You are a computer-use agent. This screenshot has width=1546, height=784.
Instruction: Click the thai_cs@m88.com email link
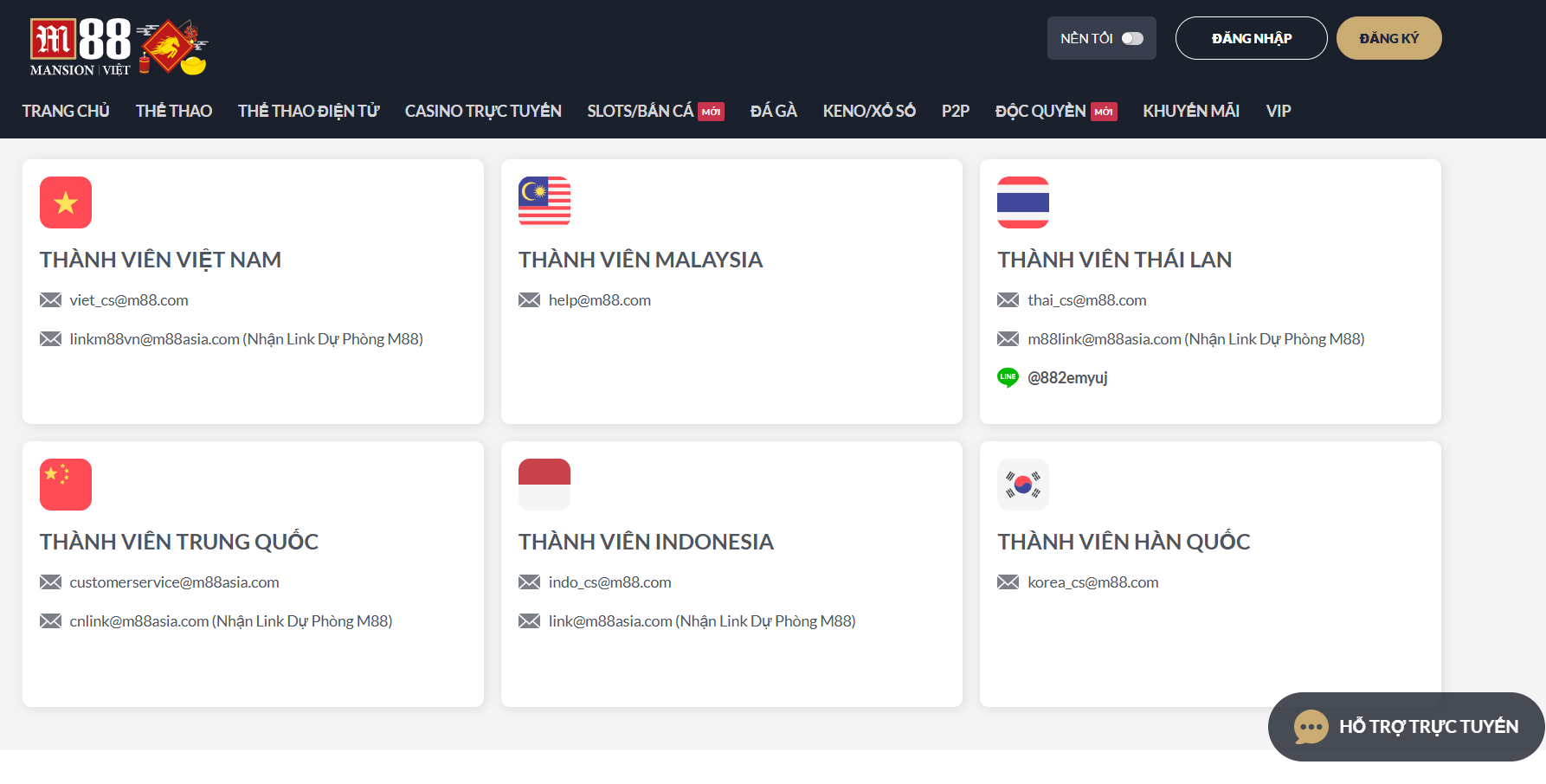pyautogui.click(x=1087, y=300)
